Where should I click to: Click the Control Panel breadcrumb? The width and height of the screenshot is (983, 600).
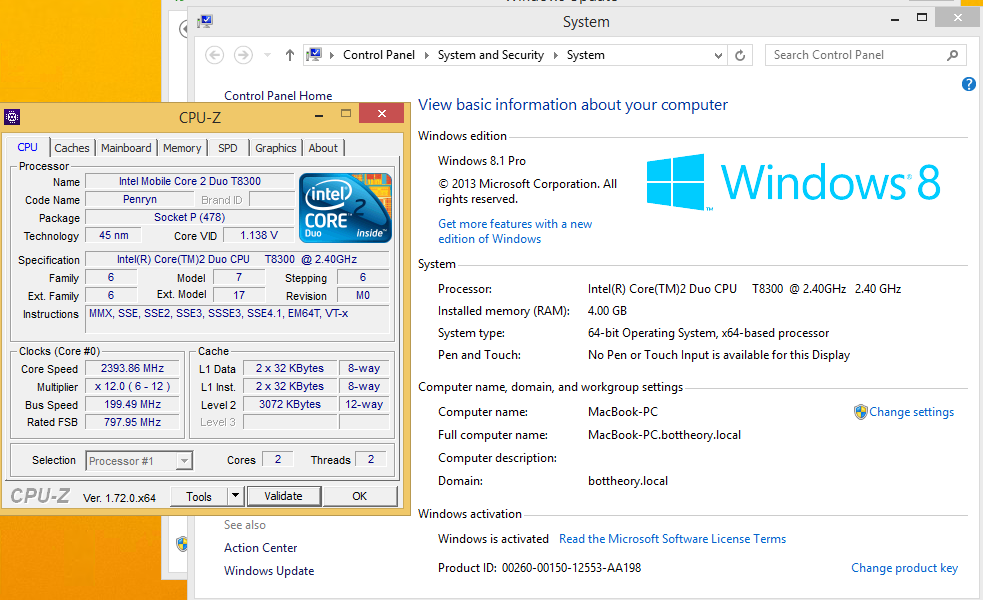point(379,55)
